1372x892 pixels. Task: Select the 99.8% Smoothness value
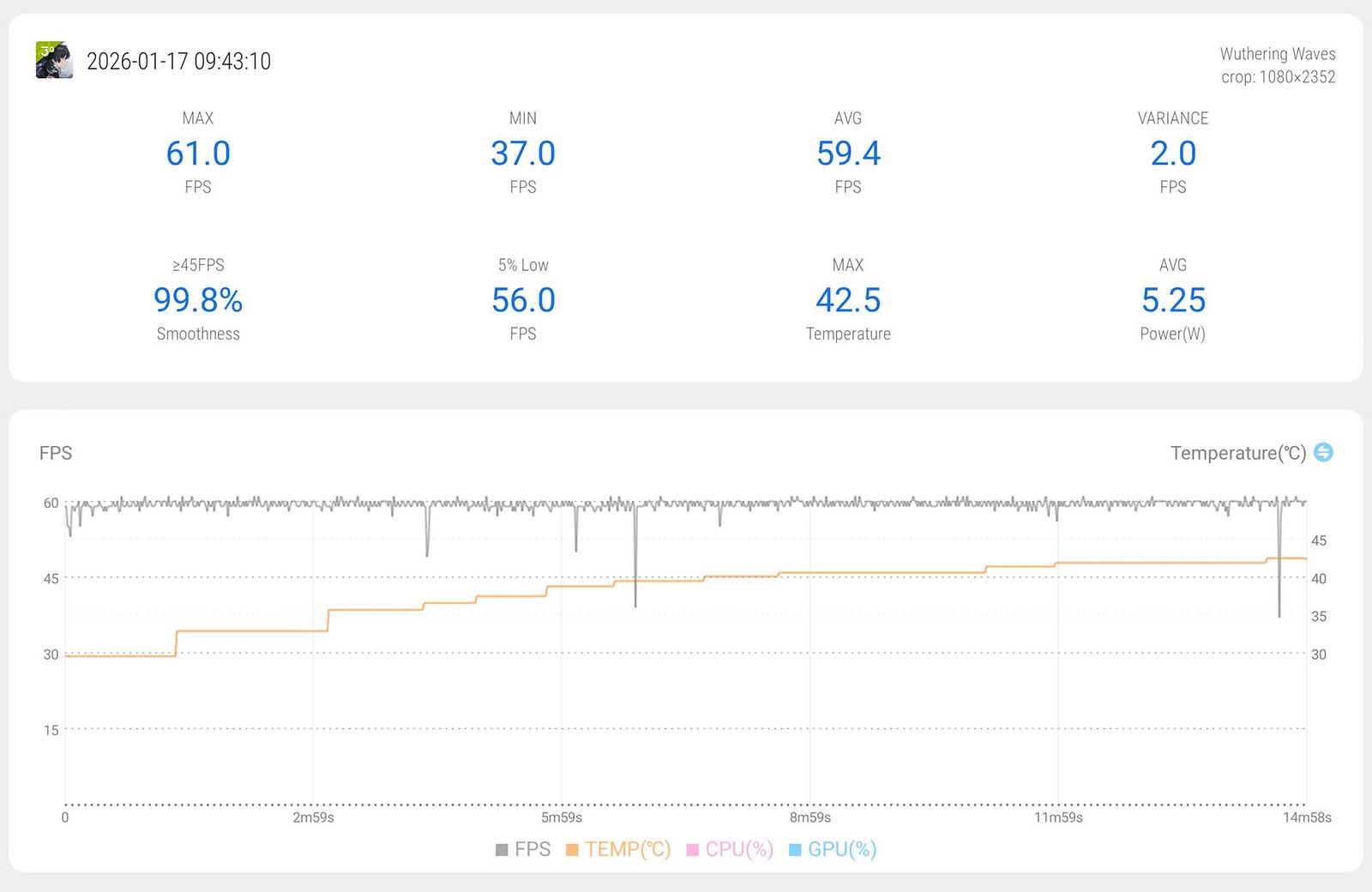(198, 300)
